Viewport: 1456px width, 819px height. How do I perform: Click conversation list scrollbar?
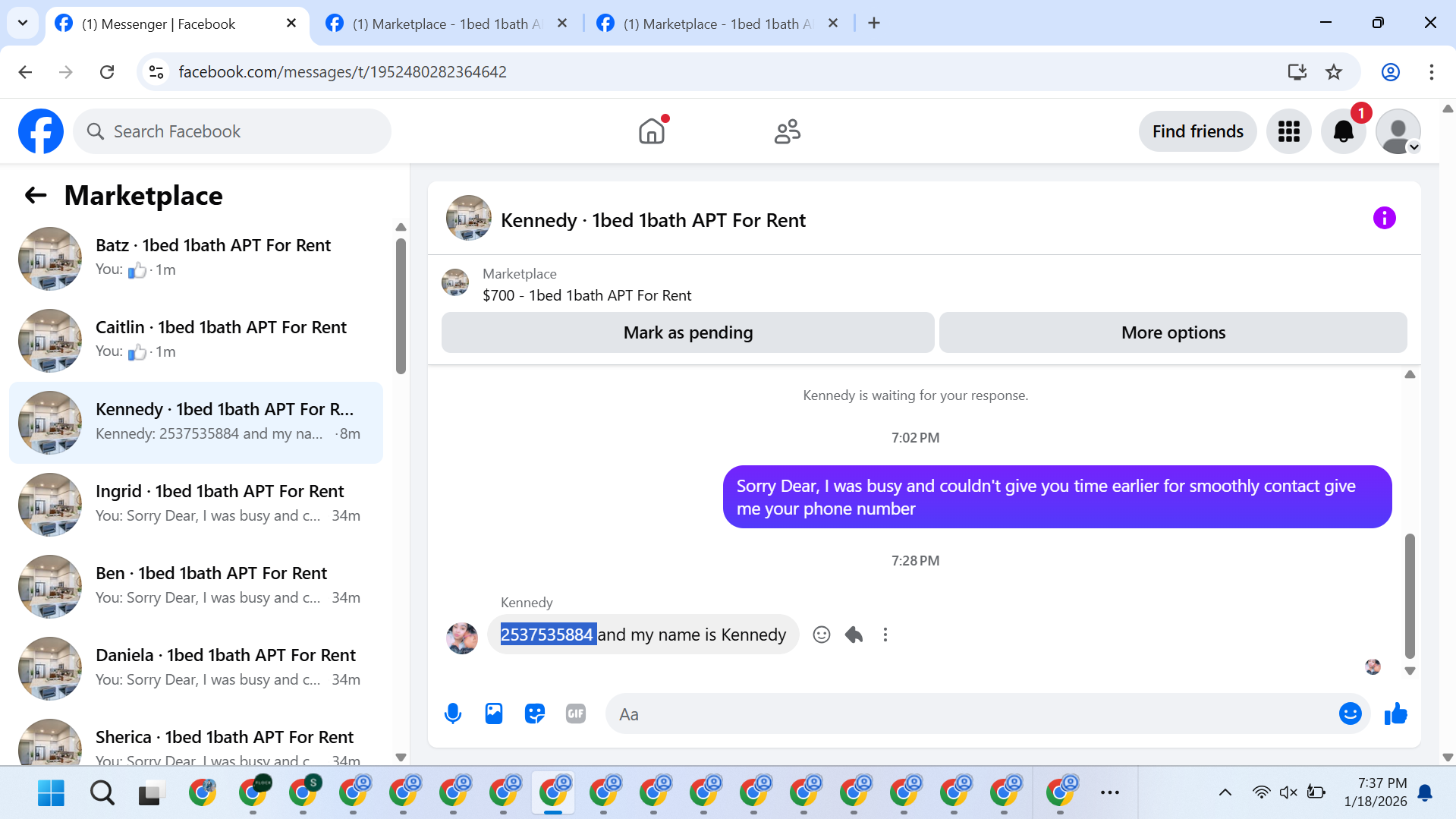[x=401, y=307]
